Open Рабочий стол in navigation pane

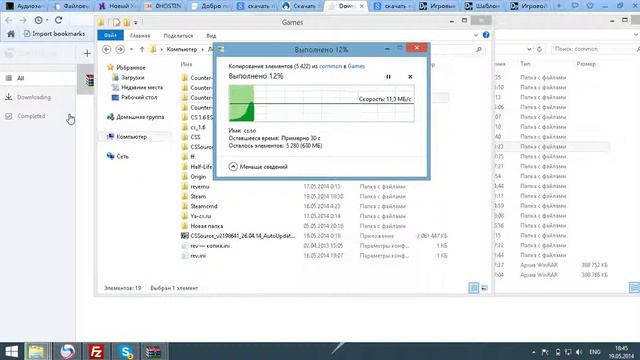coord(134,97)
